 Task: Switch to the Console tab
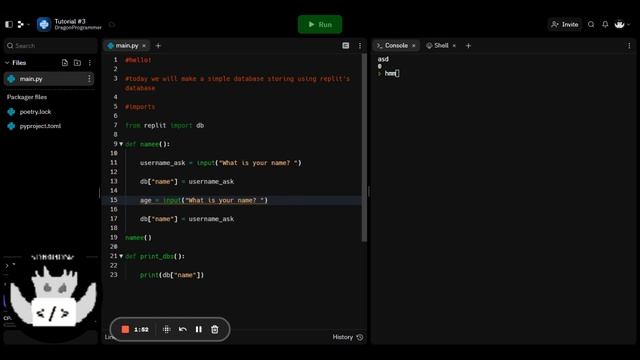click(392, 46)
